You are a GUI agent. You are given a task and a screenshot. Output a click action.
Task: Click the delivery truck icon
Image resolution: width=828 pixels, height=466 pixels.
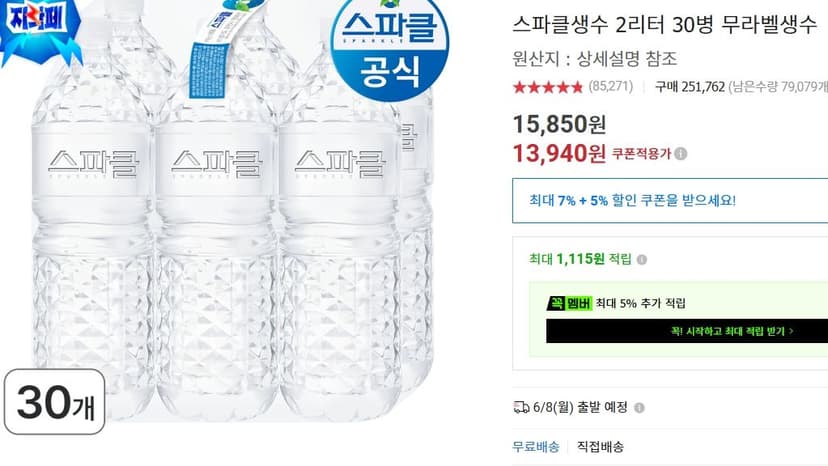(x=521, y=407)
